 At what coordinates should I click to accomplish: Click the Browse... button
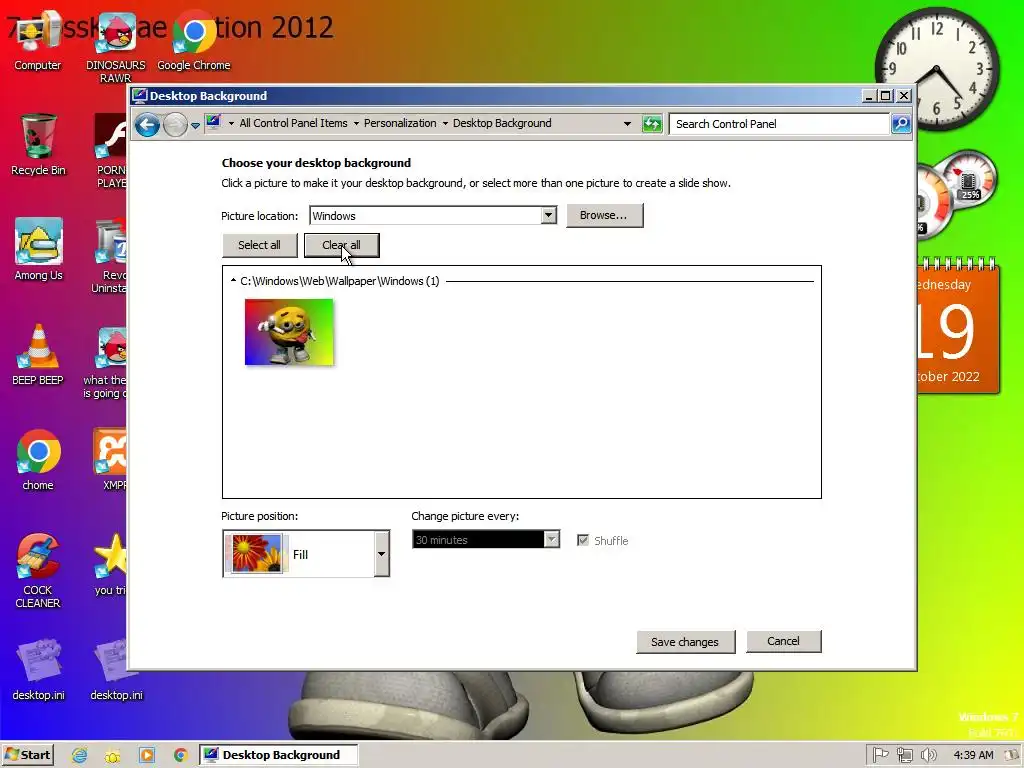pos(604,216)
